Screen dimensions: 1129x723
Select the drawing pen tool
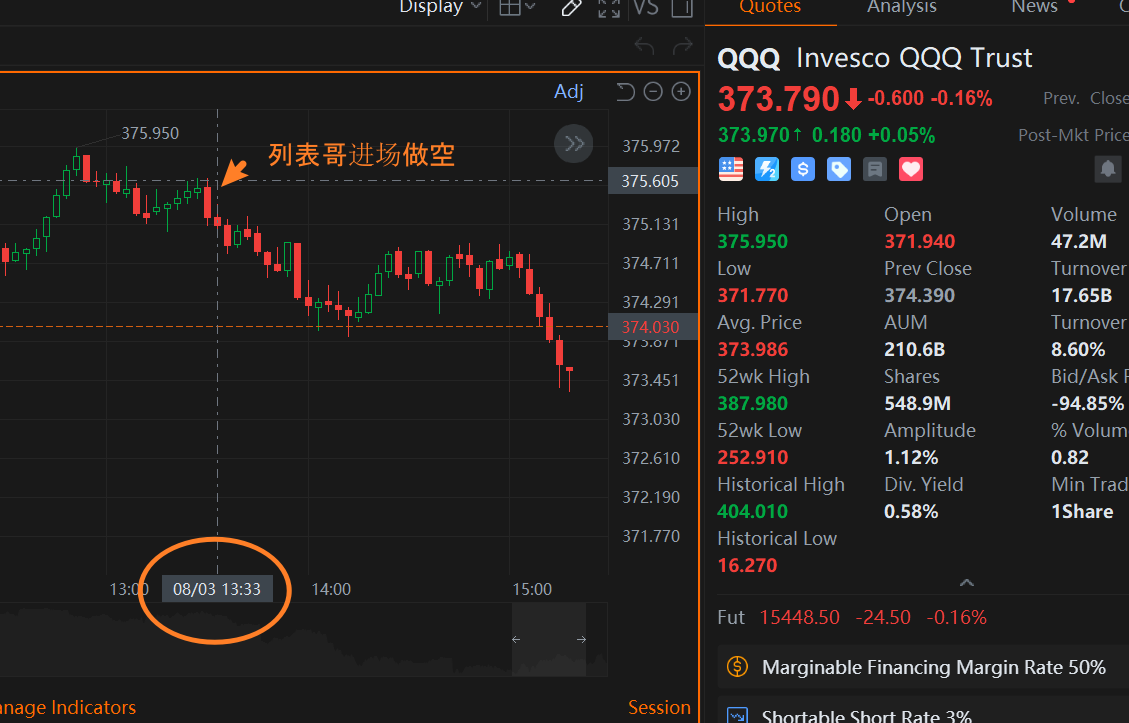point(571,7)
